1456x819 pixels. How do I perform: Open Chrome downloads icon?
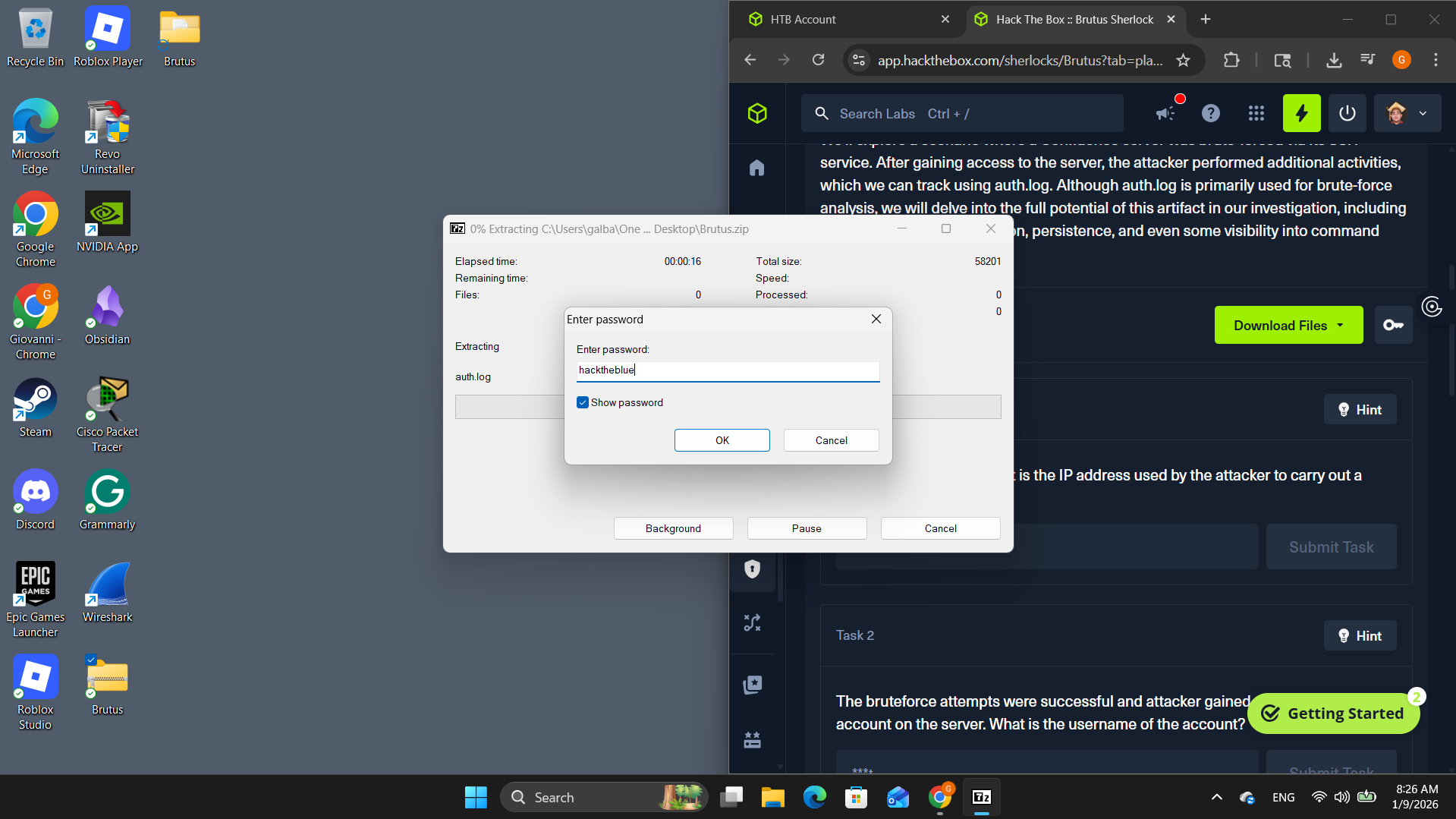pos(1334,61)
